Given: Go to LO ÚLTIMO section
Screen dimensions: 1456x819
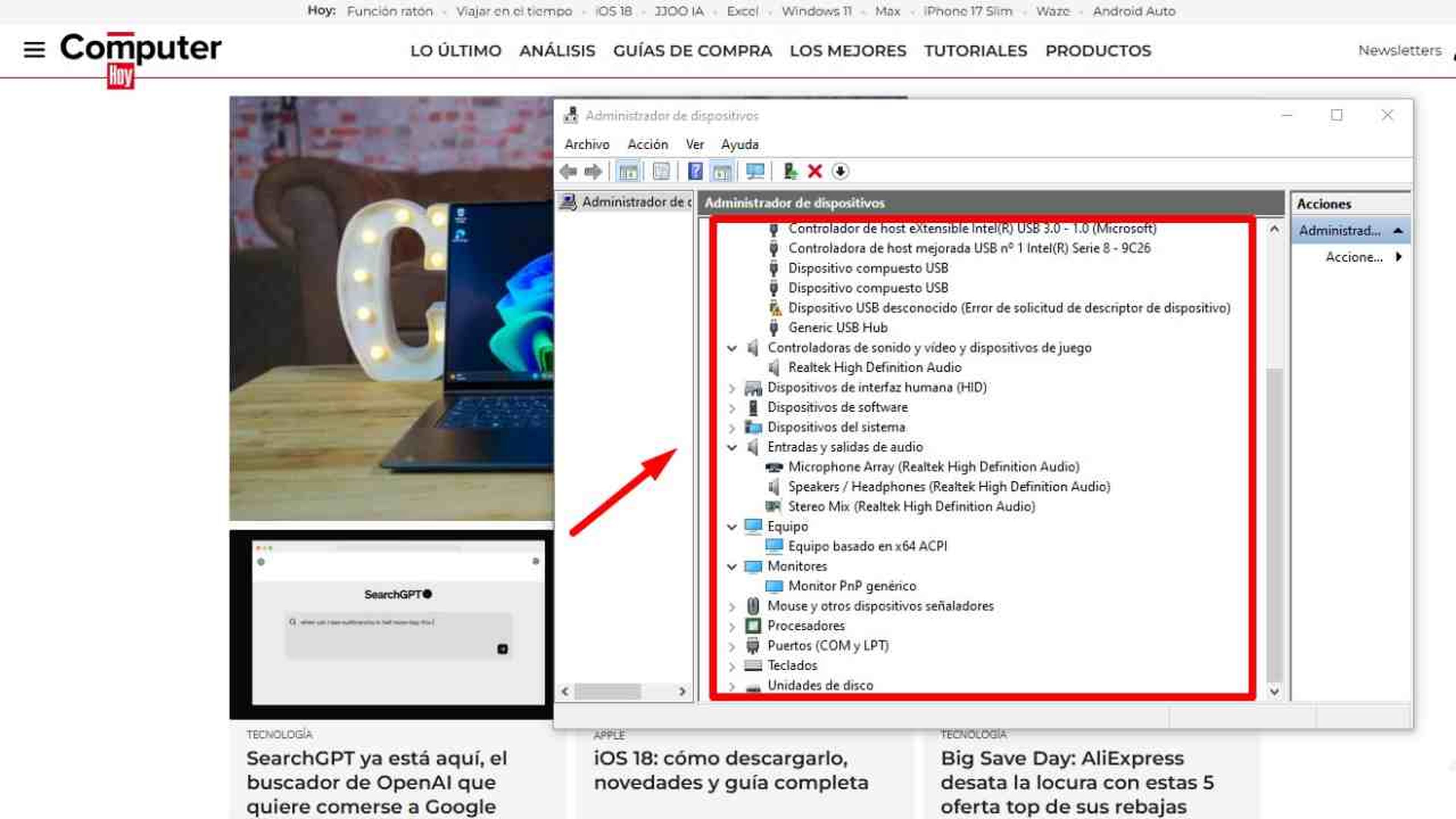Looking at the screenshot, I should click(x=455, y=51).
